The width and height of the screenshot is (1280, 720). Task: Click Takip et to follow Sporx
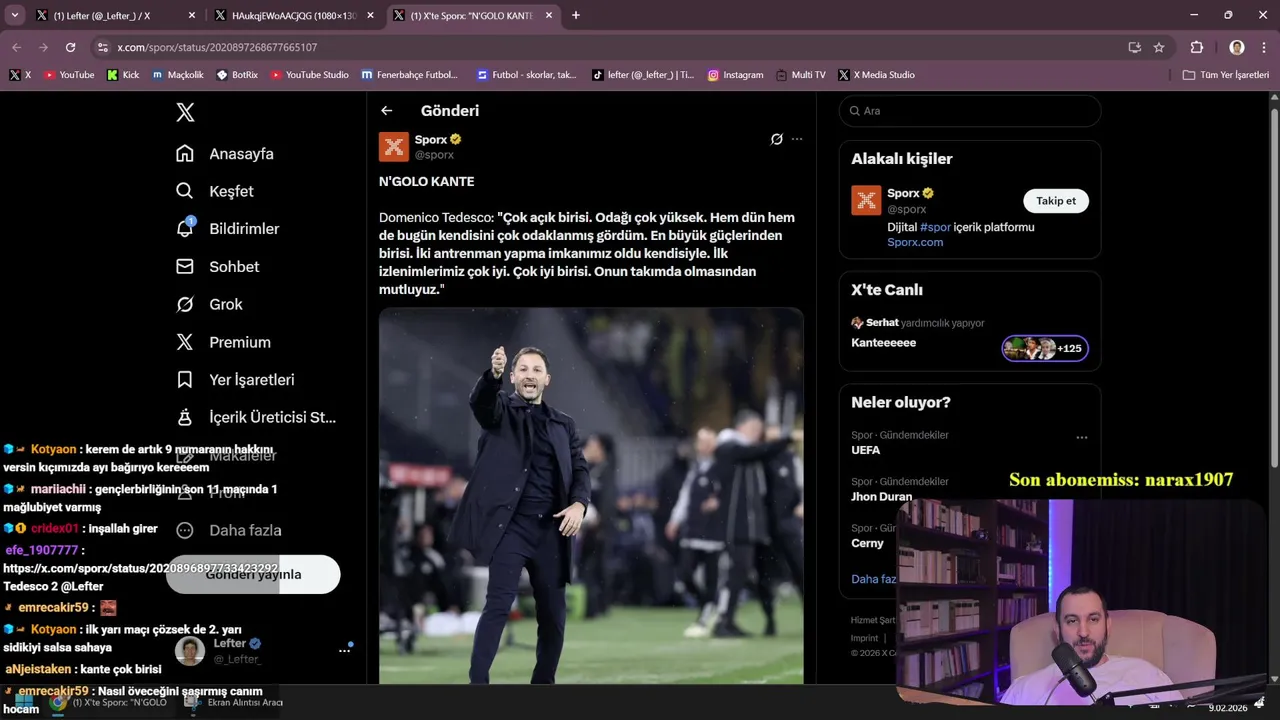click(x=1056, y=201)
